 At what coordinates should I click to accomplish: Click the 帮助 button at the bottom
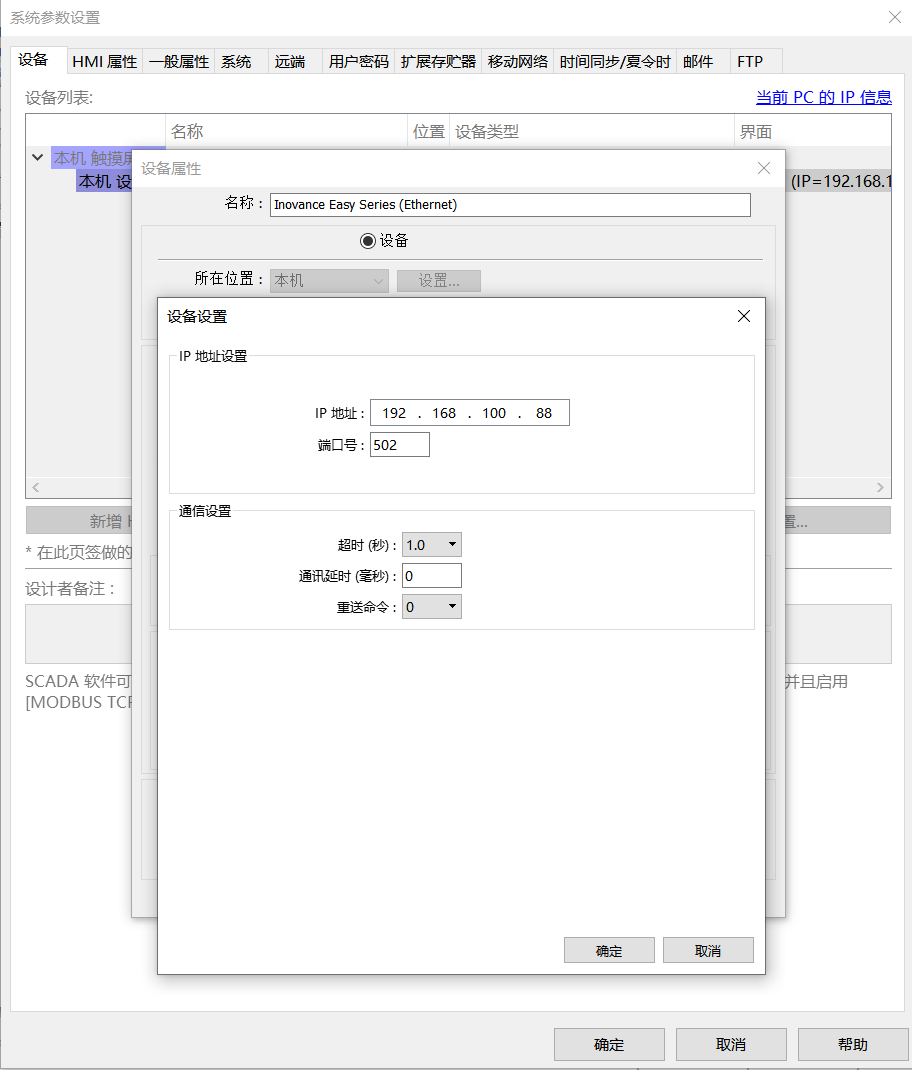(852, 1044)
